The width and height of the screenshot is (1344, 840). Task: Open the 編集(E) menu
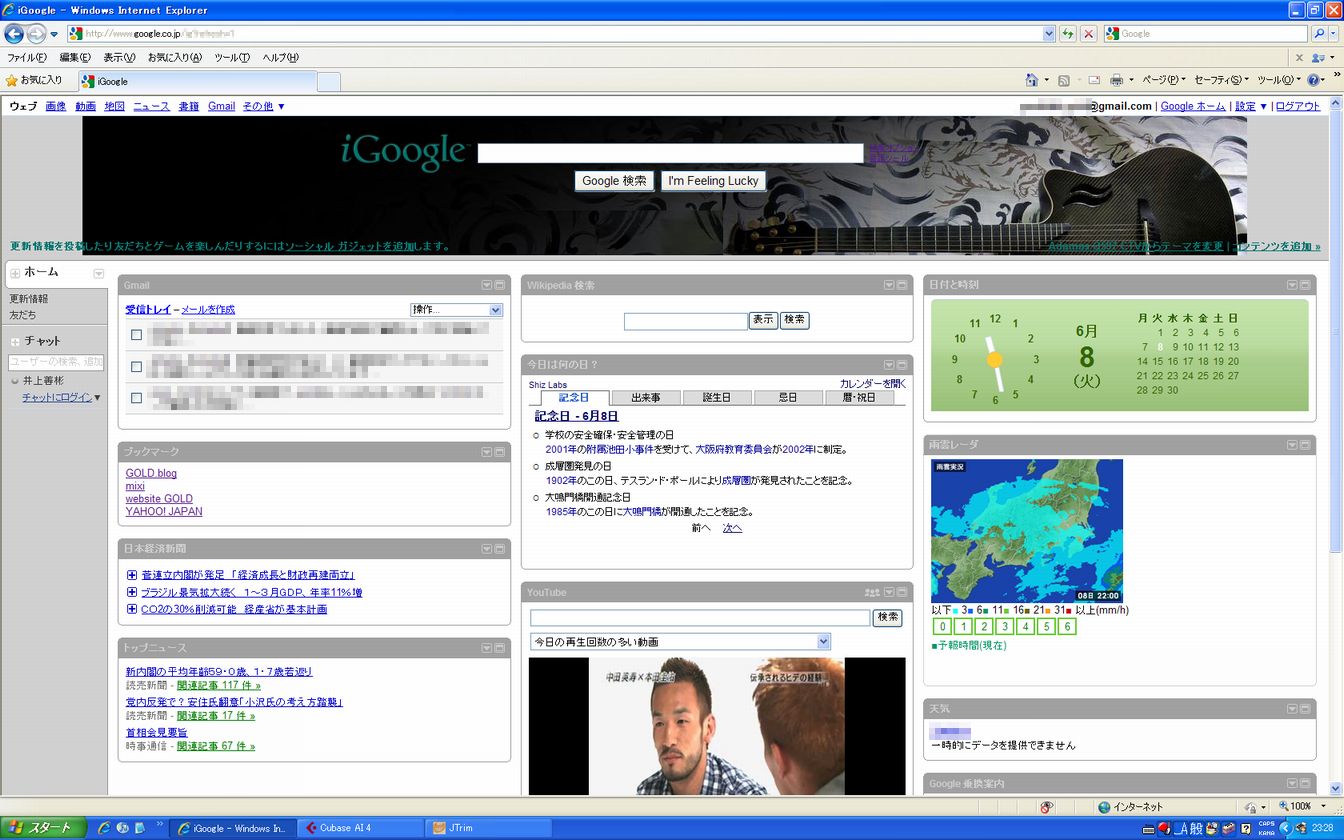[75, 58]
